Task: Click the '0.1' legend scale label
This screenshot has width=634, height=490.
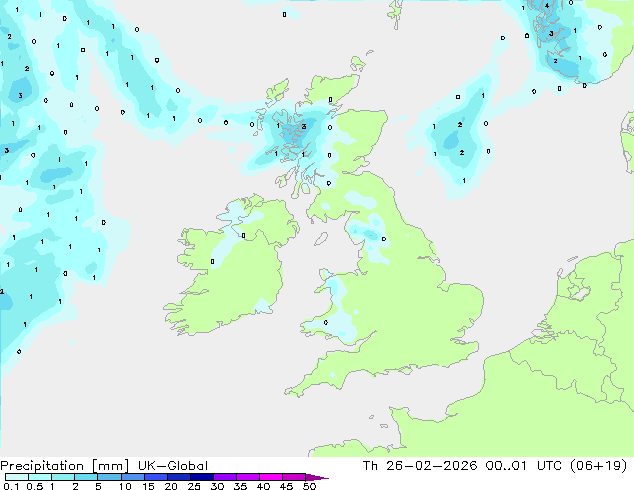Action: 11,486
